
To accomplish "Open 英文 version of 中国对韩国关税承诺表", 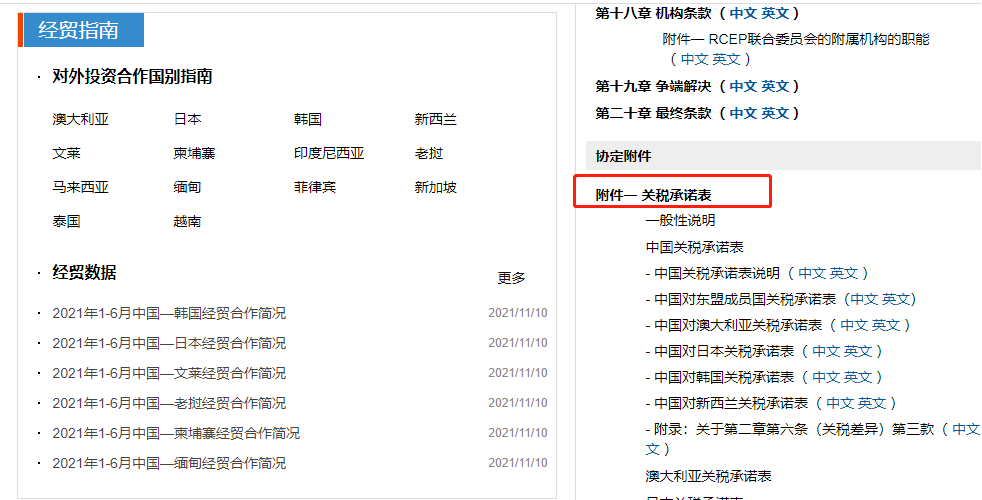I will coord(858,377).
